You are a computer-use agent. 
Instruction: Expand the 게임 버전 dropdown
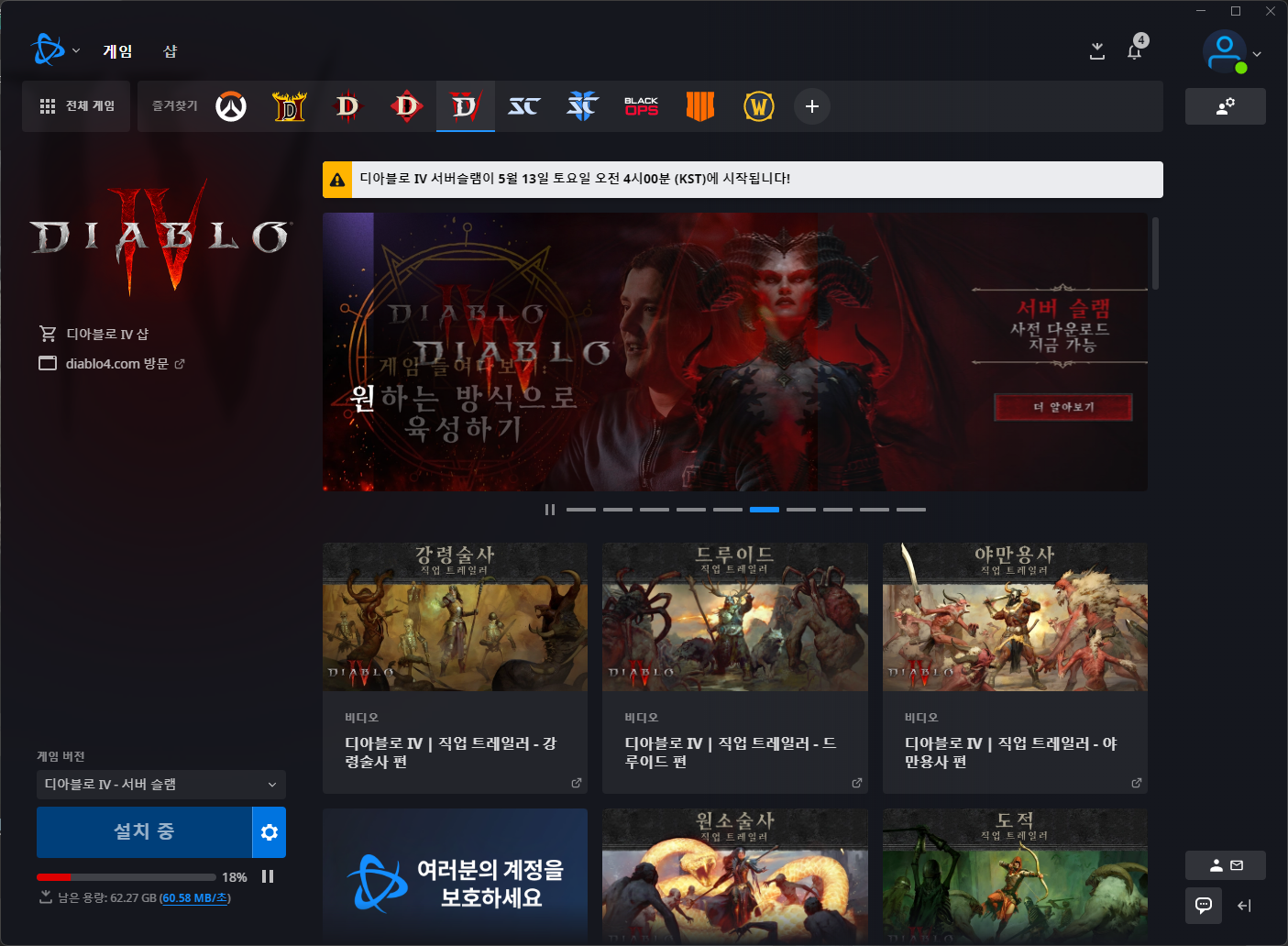[161, 785]
